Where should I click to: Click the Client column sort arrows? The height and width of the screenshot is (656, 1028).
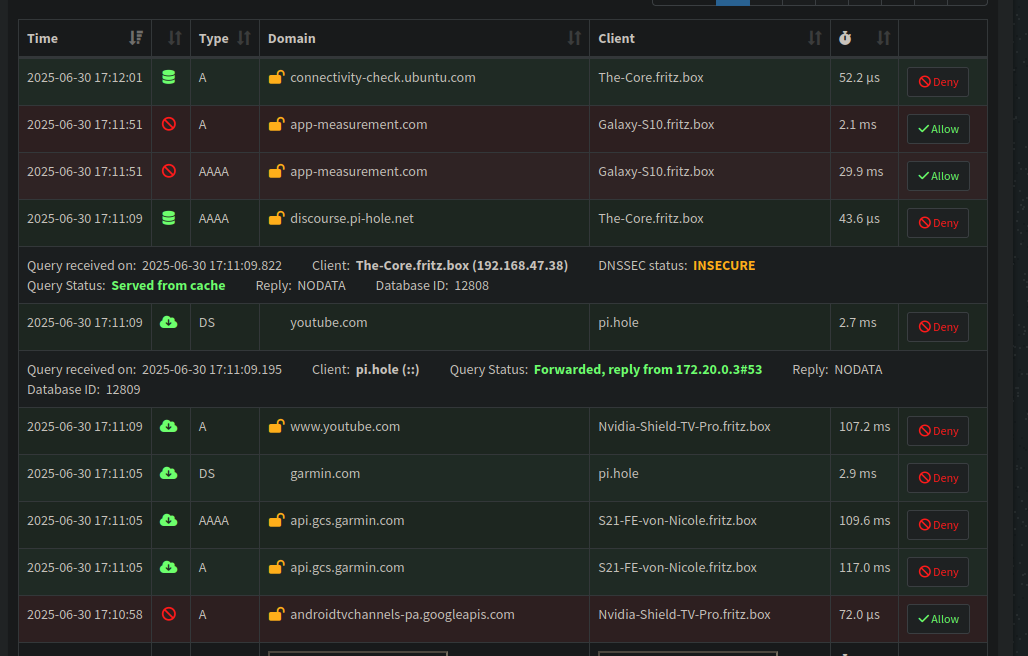815,38
